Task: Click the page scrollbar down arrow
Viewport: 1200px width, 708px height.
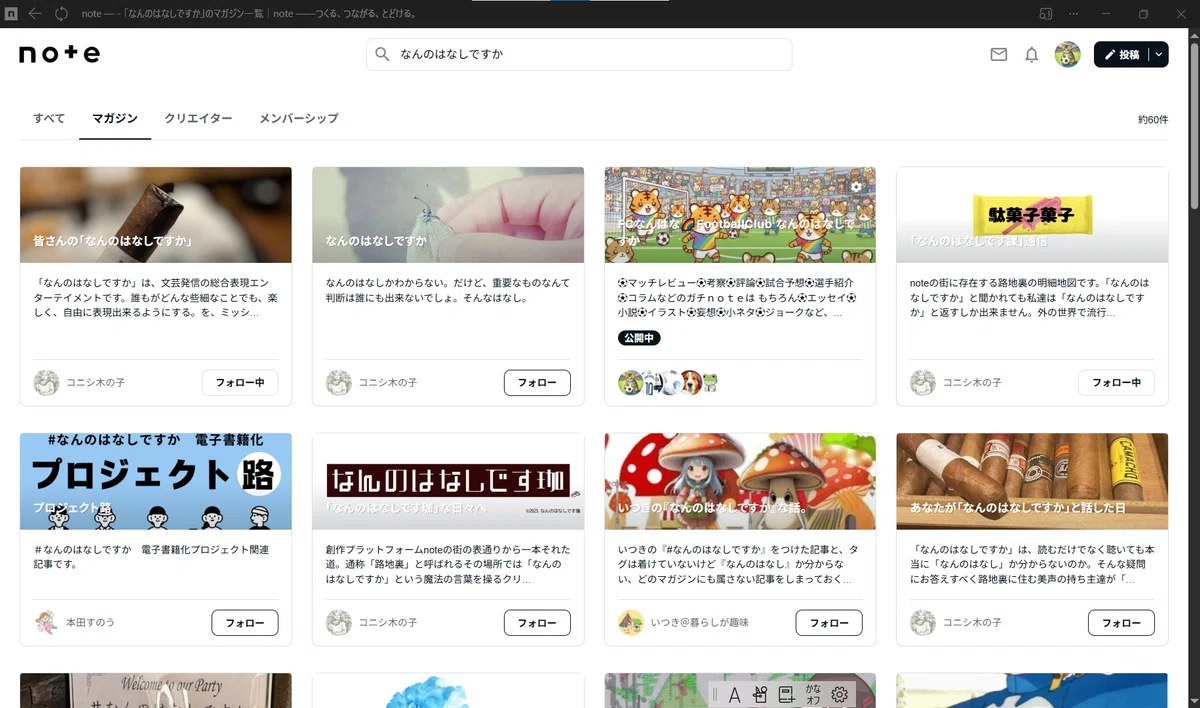Action: point(1193,701)
